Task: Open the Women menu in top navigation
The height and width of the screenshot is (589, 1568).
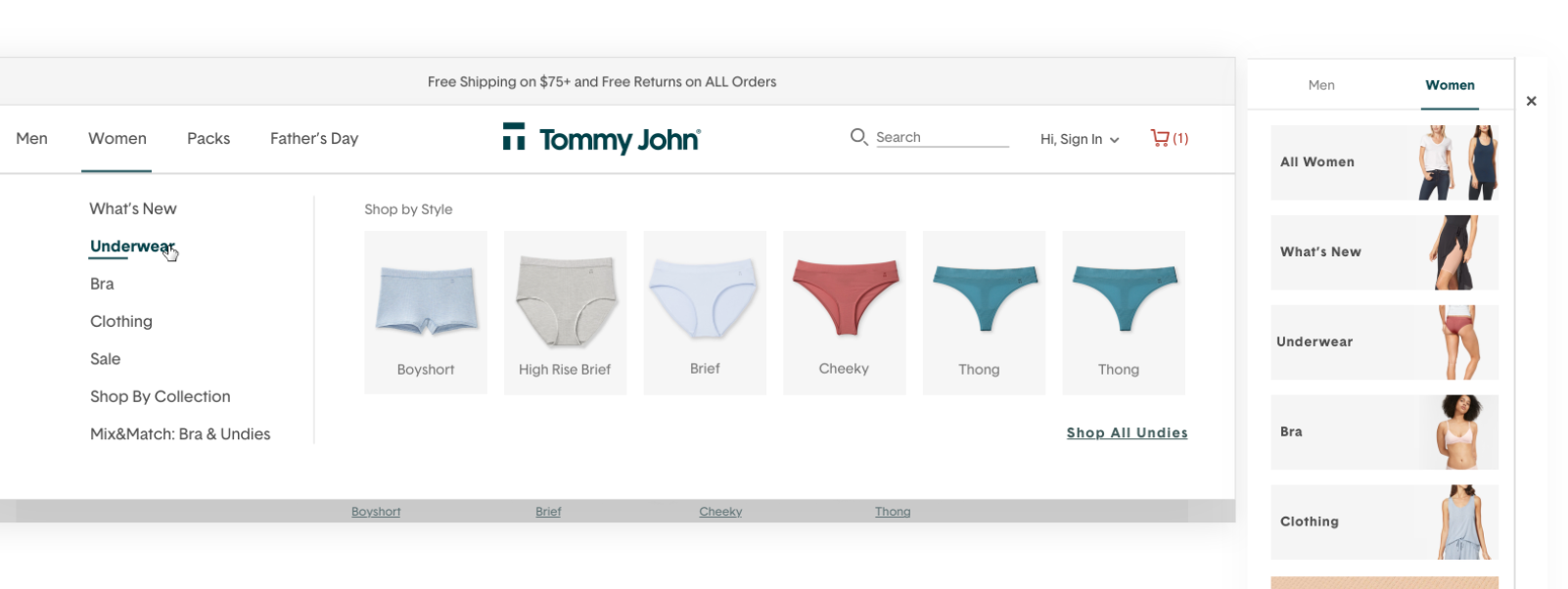Action: click(x=117, y=139)
